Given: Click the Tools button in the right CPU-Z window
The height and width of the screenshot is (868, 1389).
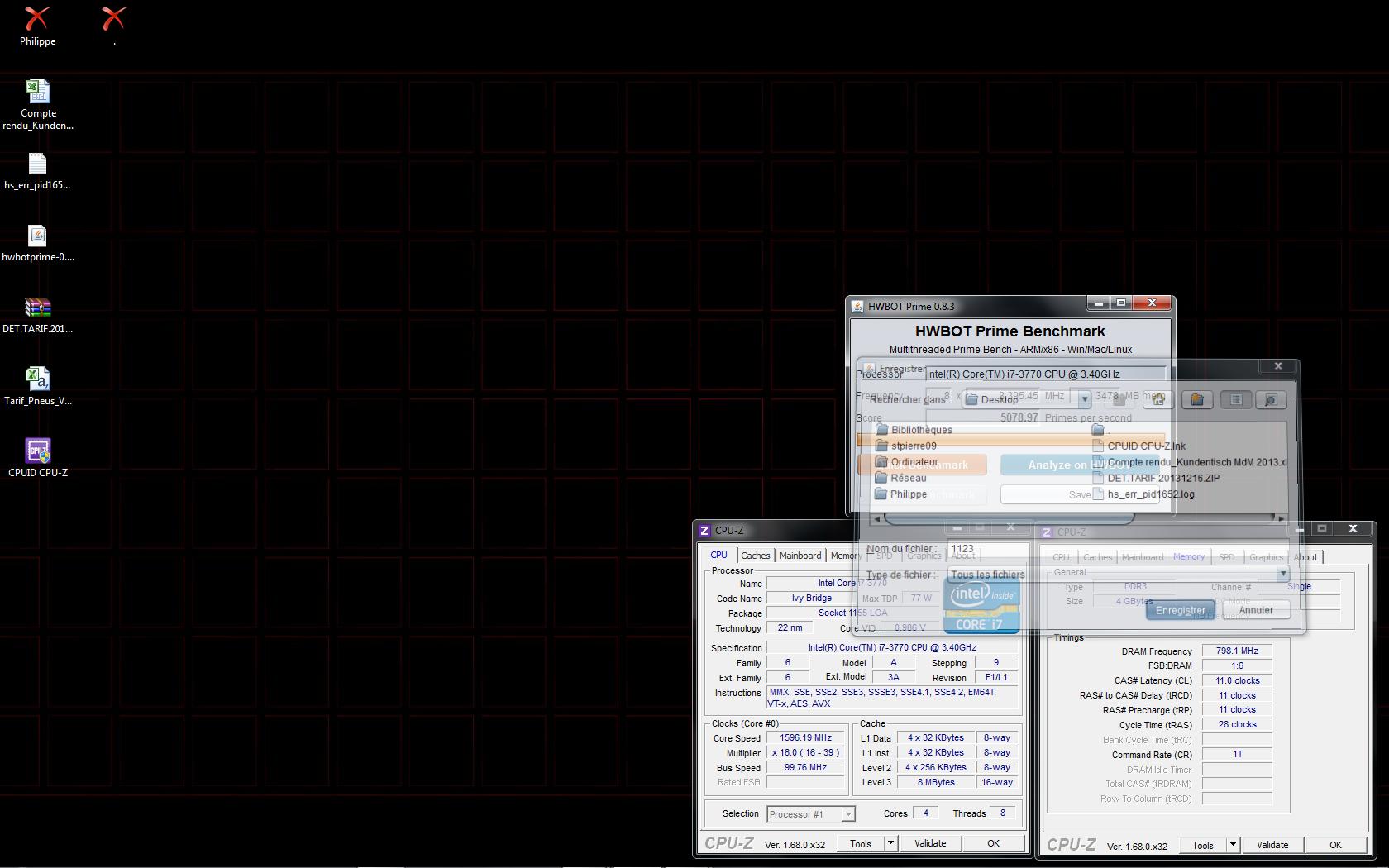Looking at the screenshot, I should click(x=1203, y=845).
